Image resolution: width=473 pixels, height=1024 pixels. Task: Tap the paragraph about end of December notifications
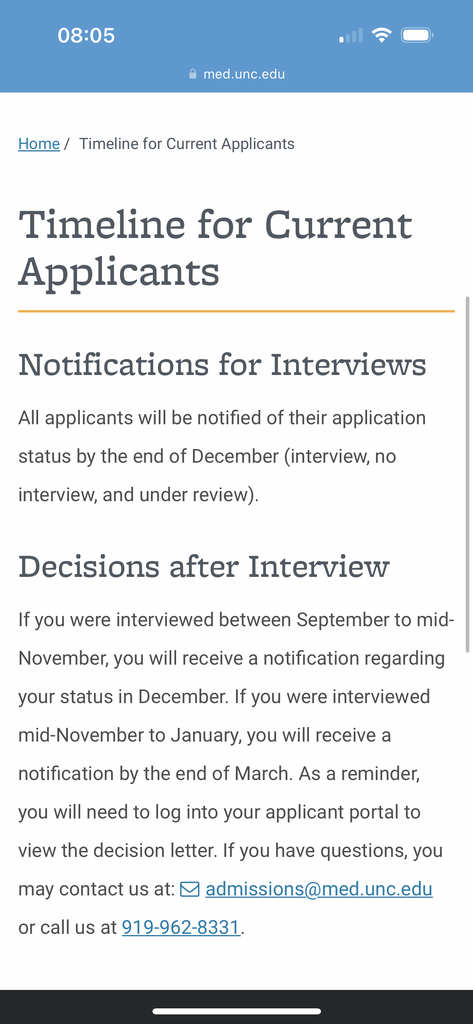(x=222, y=456)
